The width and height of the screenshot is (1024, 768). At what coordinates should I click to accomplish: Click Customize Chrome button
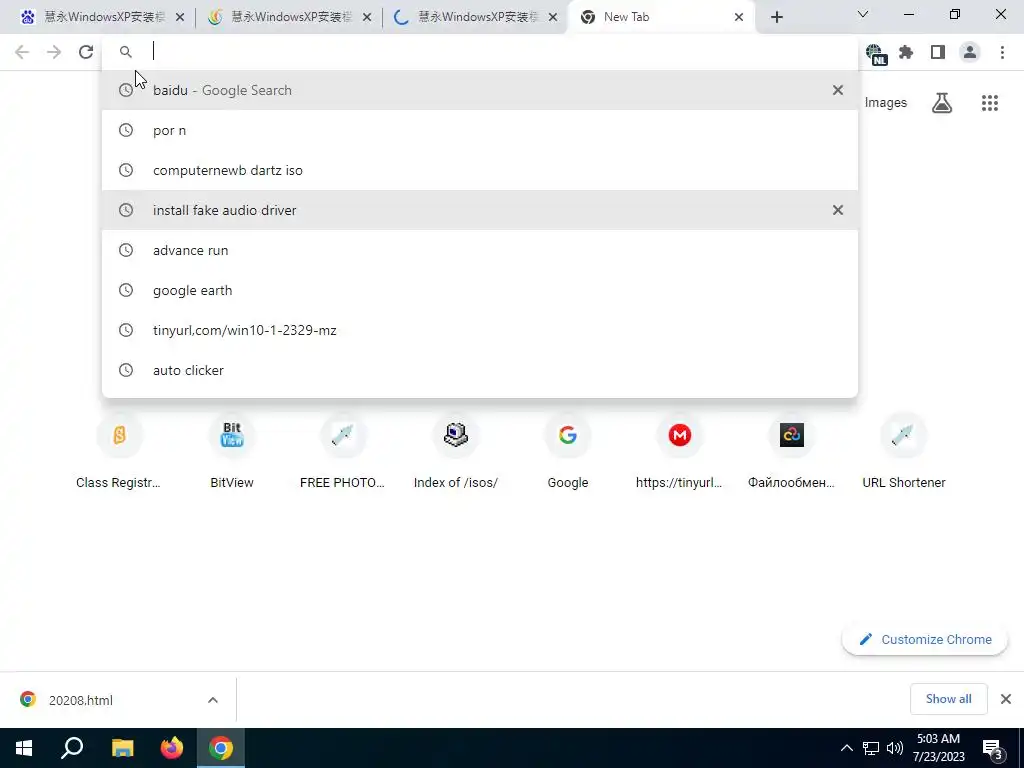click(925, 639)
